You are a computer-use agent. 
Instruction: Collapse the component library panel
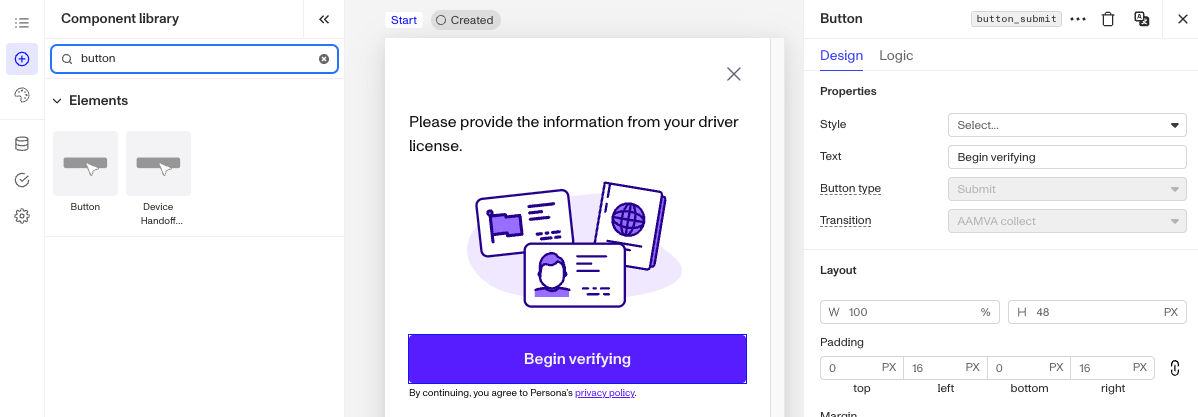[324, 19]
